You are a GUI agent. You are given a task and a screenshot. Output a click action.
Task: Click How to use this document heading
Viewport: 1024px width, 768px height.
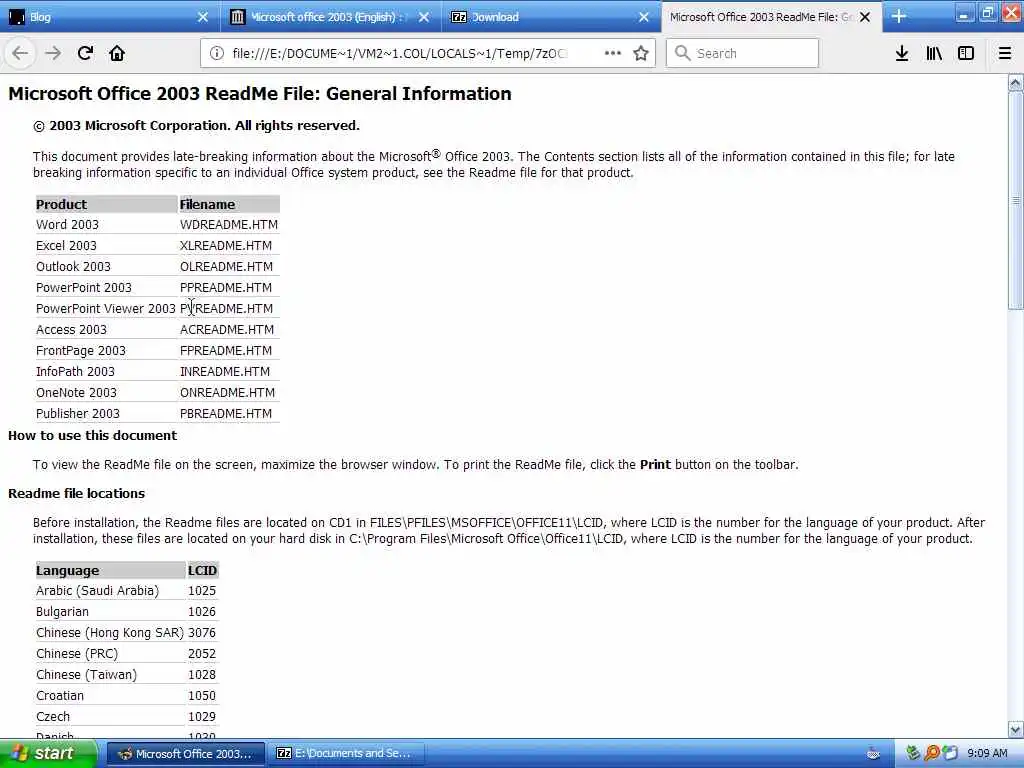click(92, 436)
